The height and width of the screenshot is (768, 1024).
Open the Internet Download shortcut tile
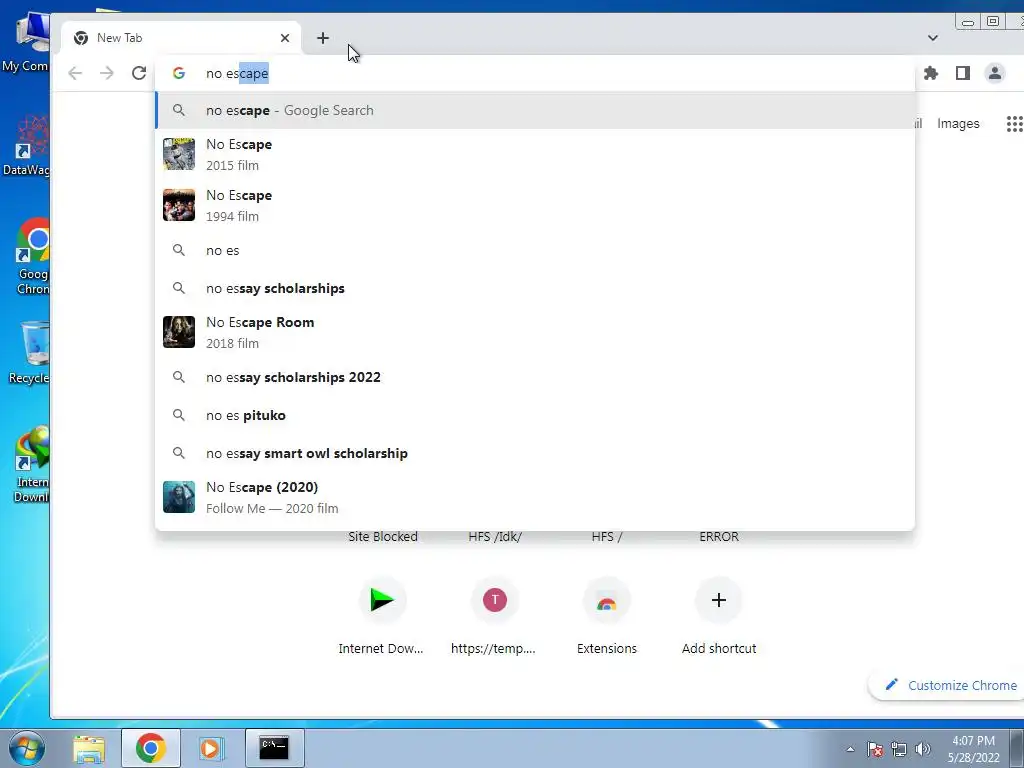point(381,615)
